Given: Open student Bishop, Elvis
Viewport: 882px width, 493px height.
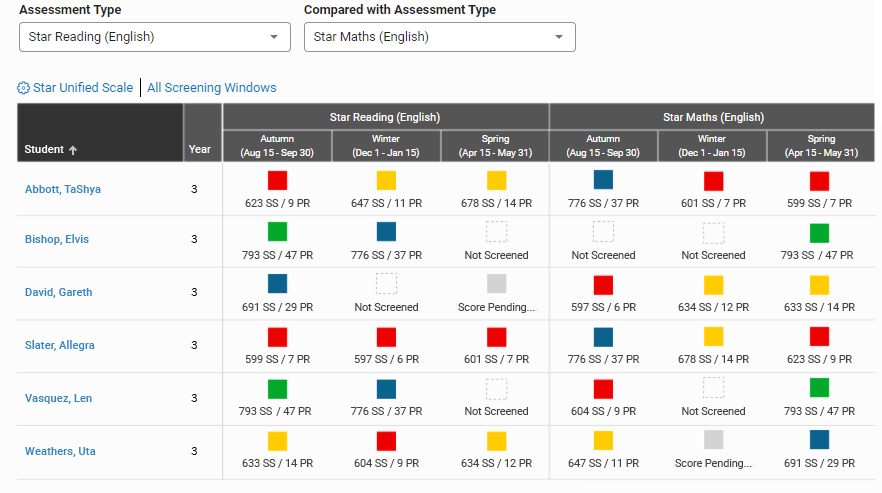Looking at the screenshot, I should [x=57, y=239].
